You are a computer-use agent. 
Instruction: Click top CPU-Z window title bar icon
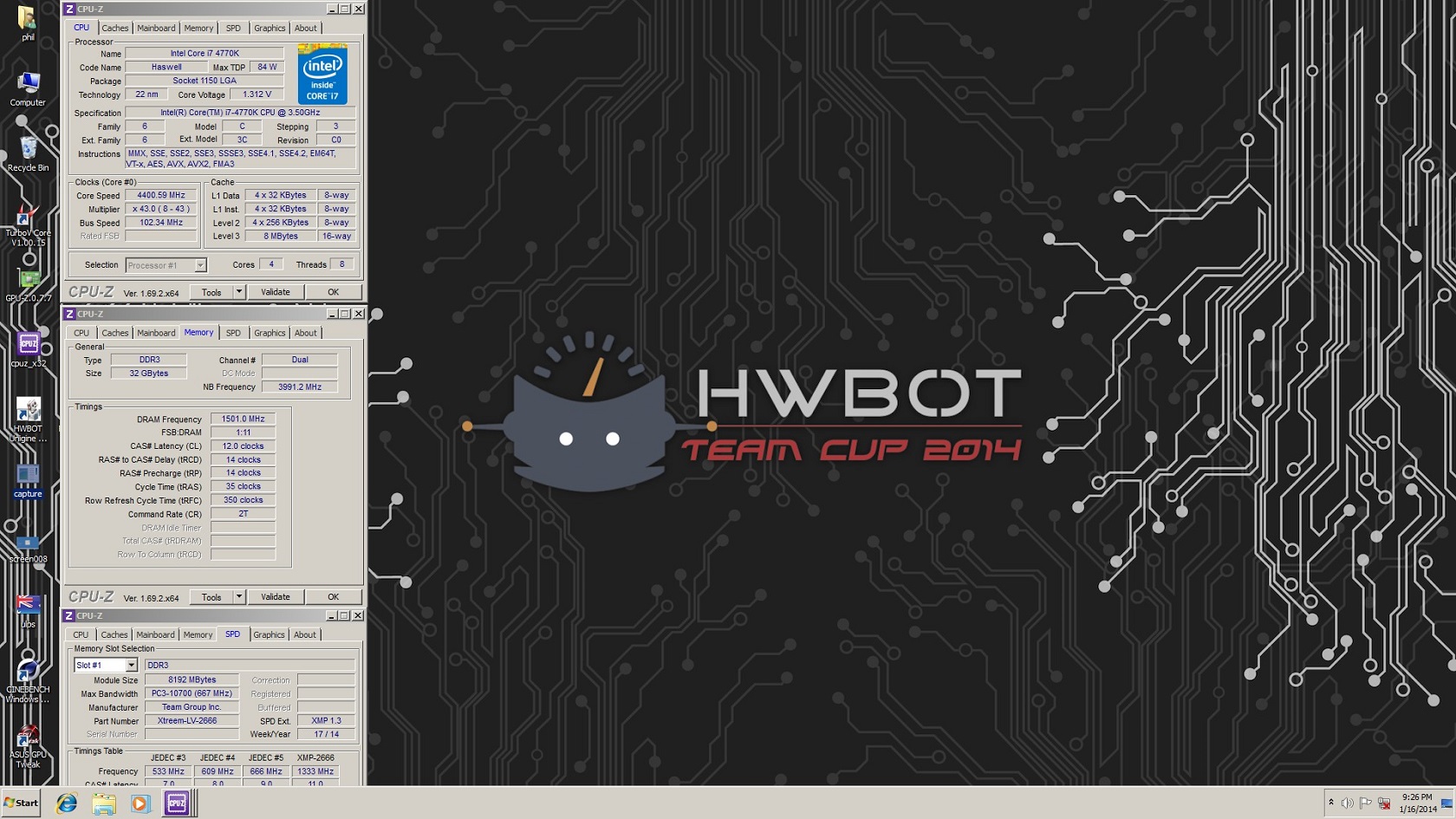[69, 9]
